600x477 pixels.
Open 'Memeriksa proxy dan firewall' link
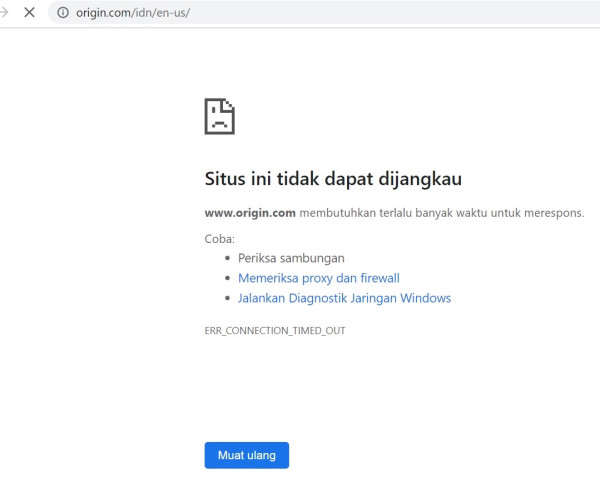(319, 278)
